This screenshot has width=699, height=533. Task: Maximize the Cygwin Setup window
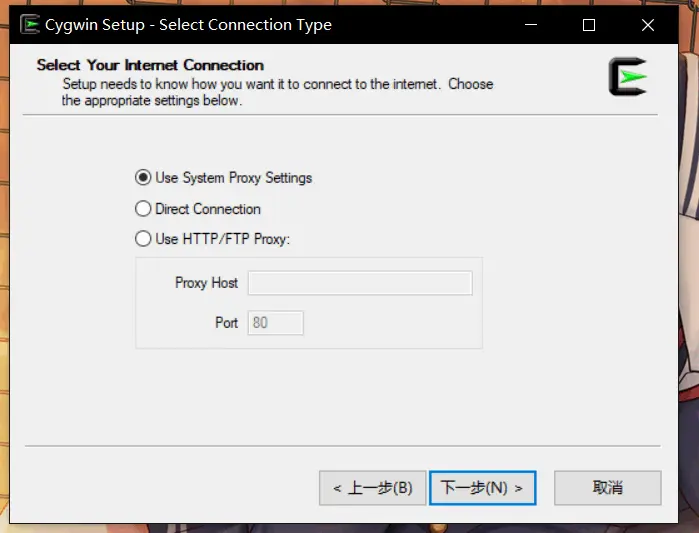[589, 25]
